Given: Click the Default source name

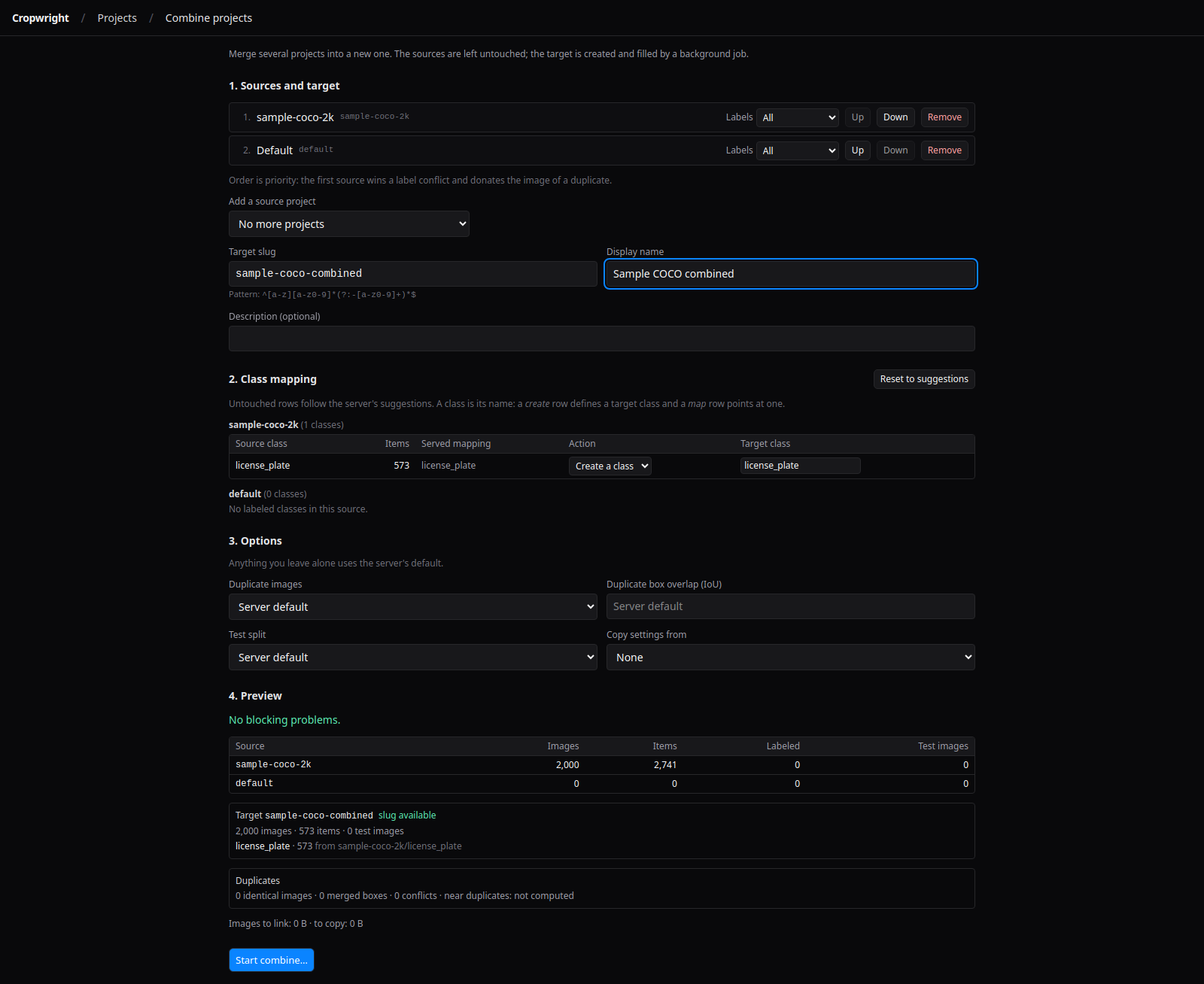Looking at the screenshot, I should point(275,150).
